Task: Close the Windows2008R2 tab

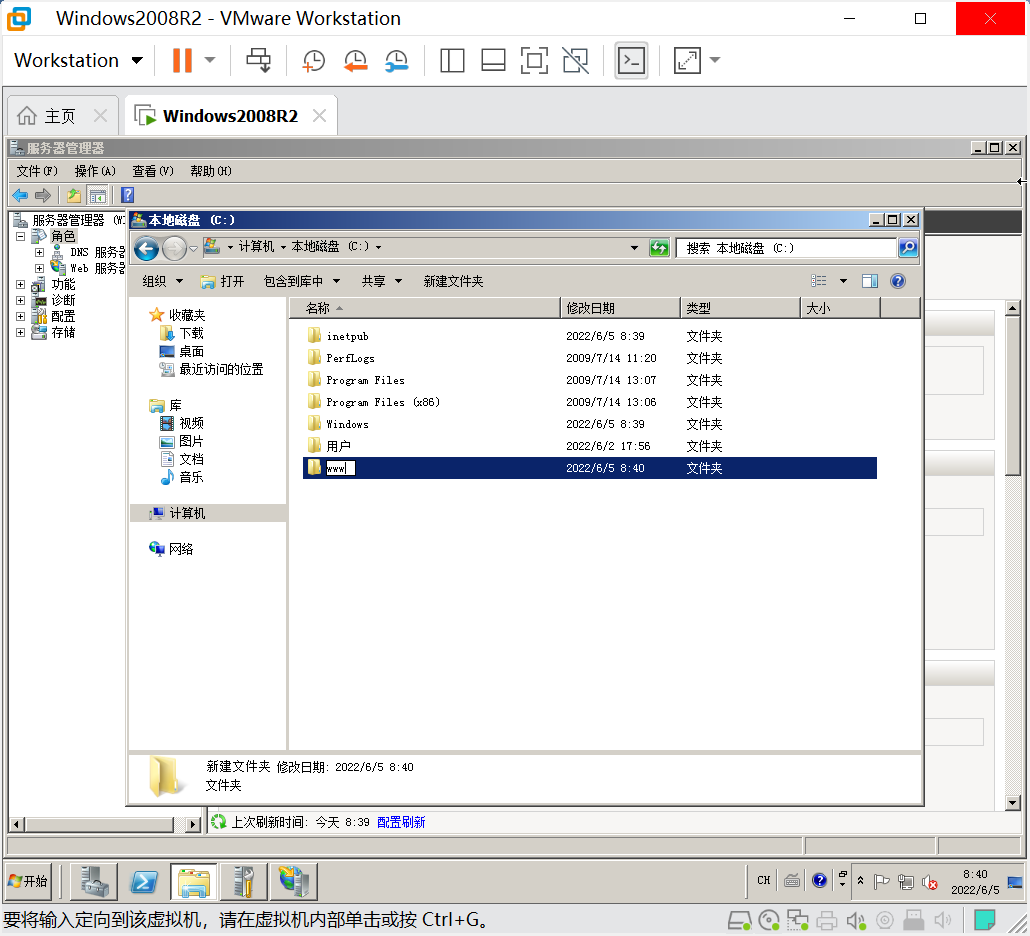Action: point(319,116)
